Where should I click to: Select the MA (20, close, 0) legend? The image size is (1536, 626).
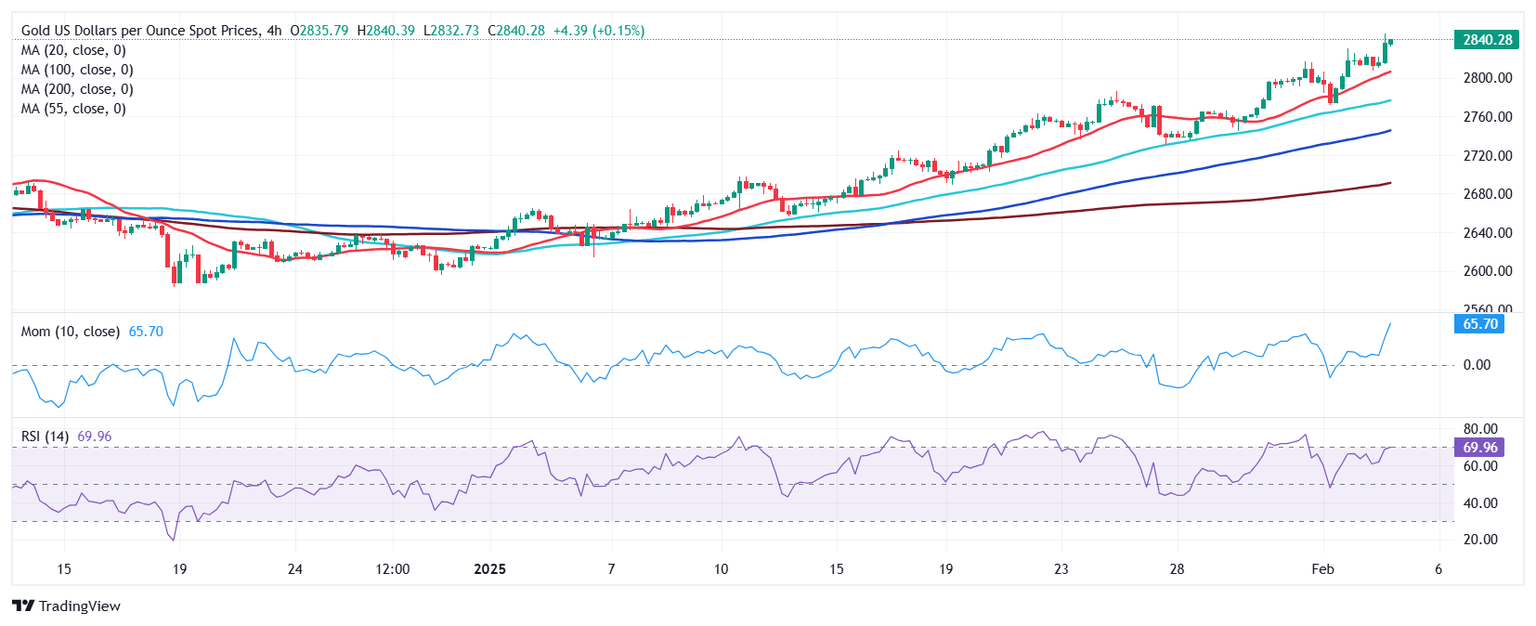(77, 50)
